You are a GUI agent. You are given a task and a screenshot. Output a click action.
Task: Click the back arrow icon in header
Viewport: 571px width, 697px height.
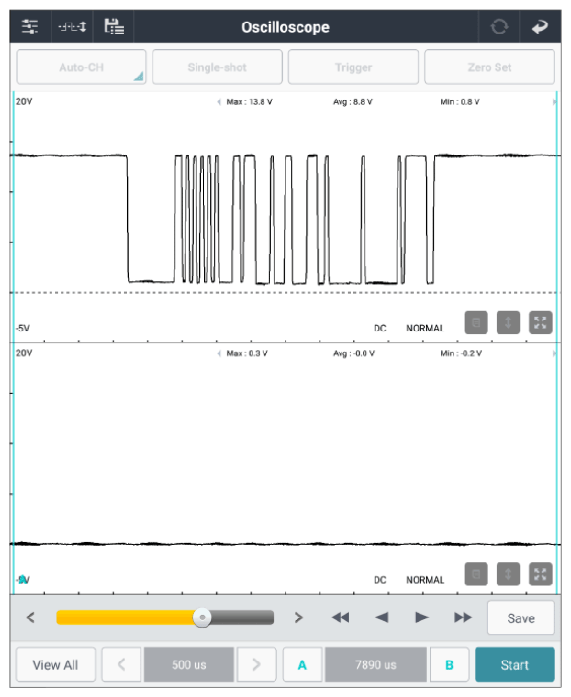pyautogui.click(x=540, y=27)
